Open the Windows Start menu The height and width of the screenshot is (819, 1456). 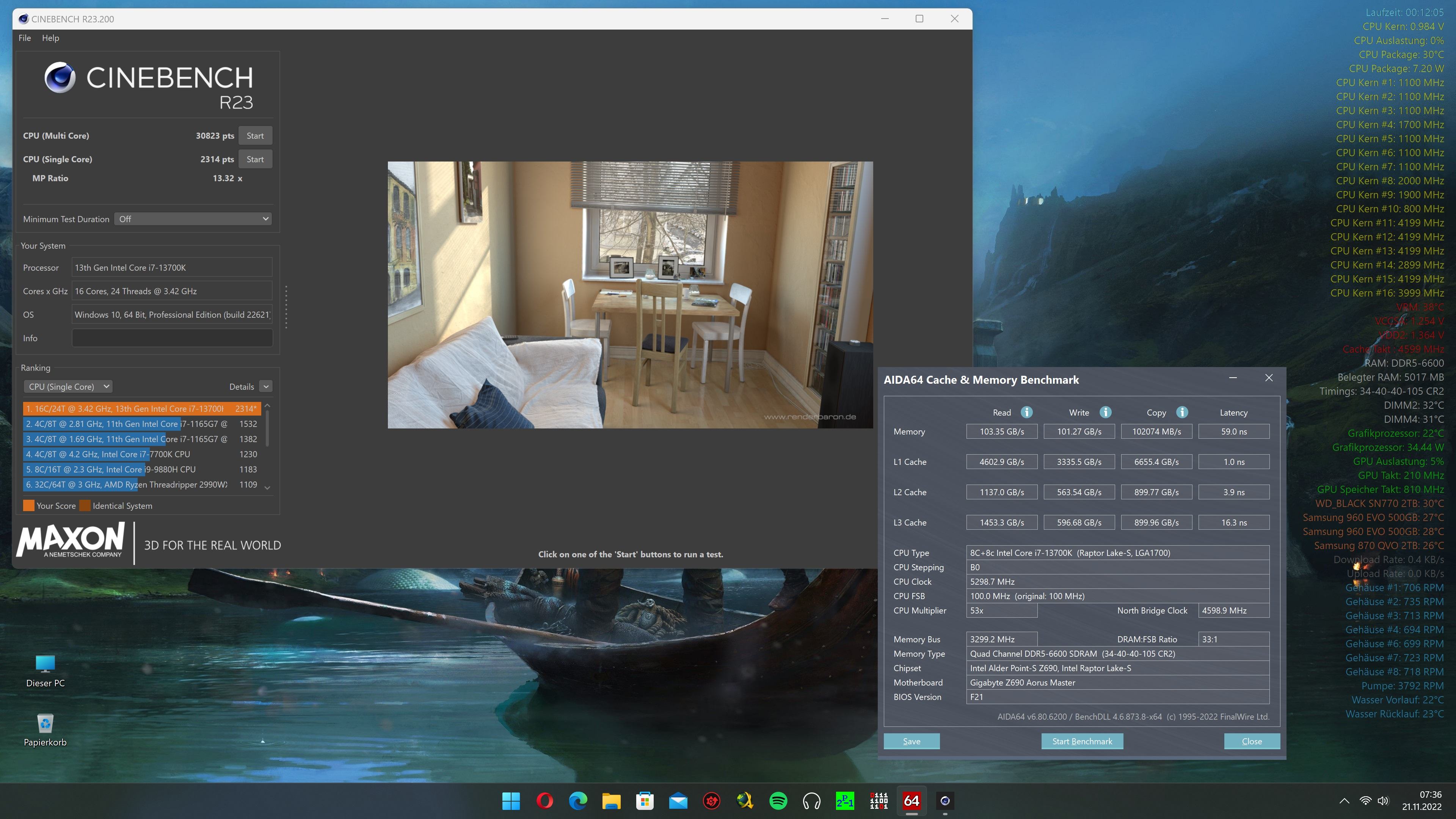click(x=511, y=800)
